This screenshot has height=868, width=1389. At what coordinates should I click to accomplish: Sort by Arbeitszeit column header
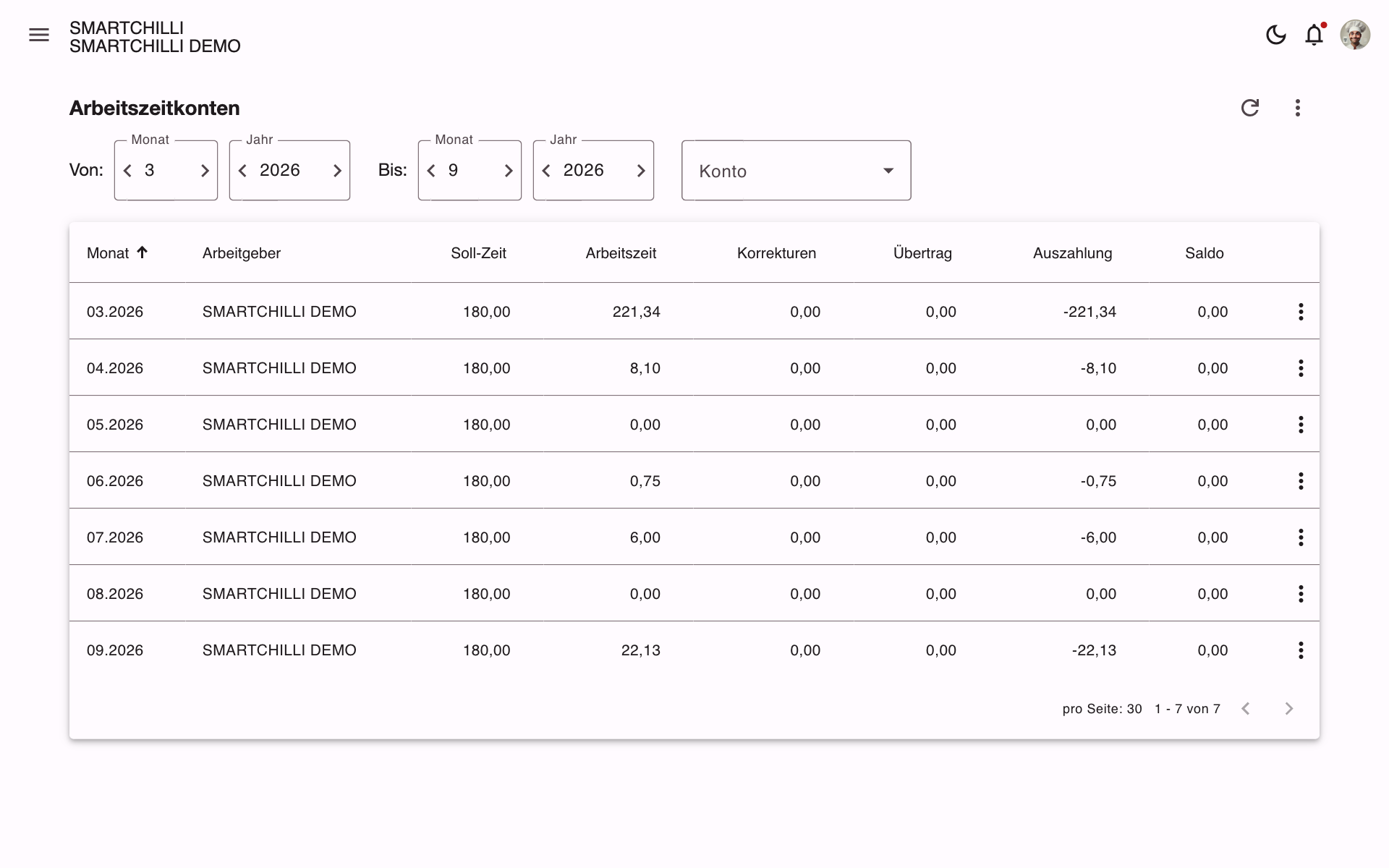621,253
